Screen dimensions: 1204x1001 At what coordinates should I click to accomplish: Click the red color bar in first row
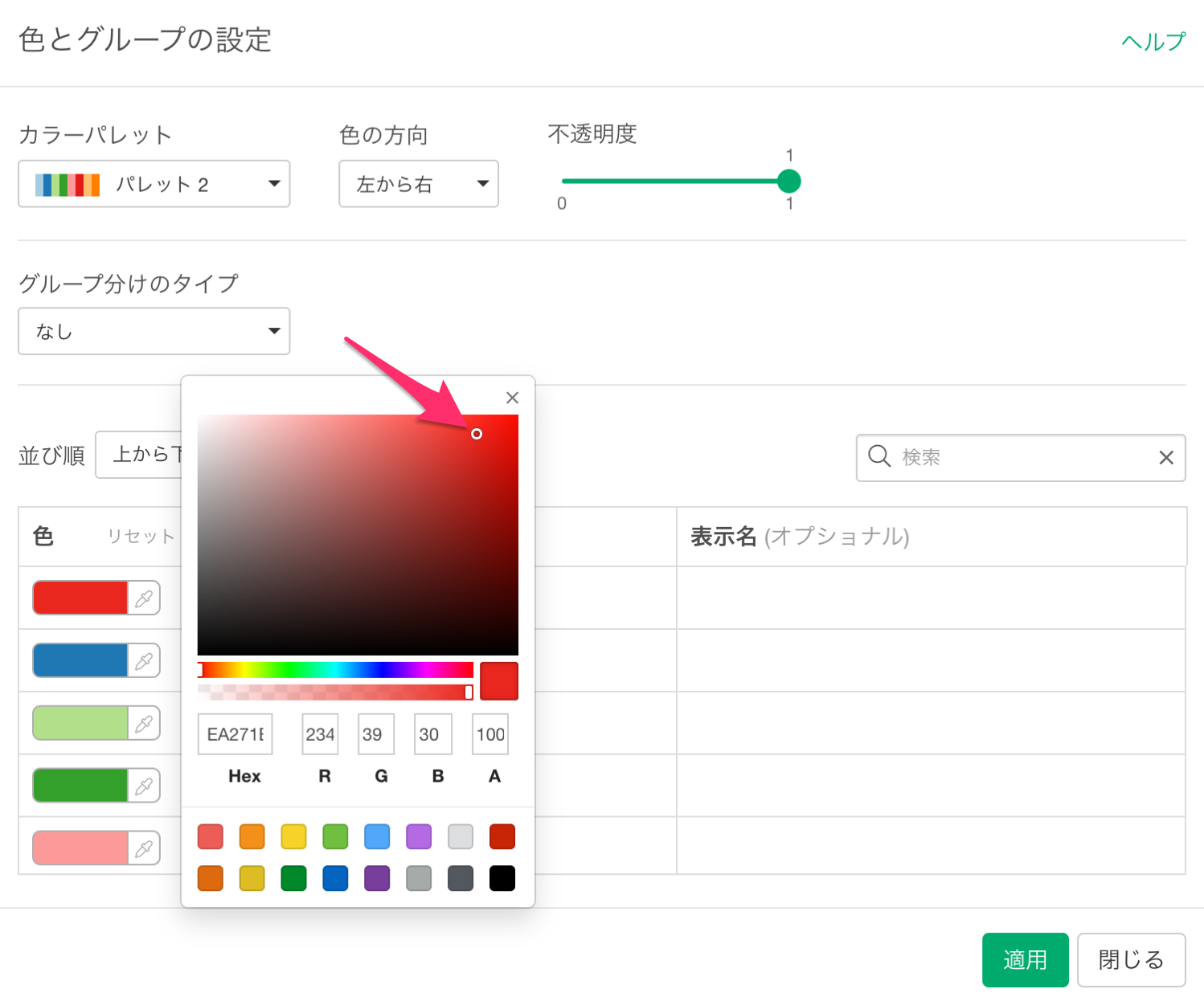point(80,599)
